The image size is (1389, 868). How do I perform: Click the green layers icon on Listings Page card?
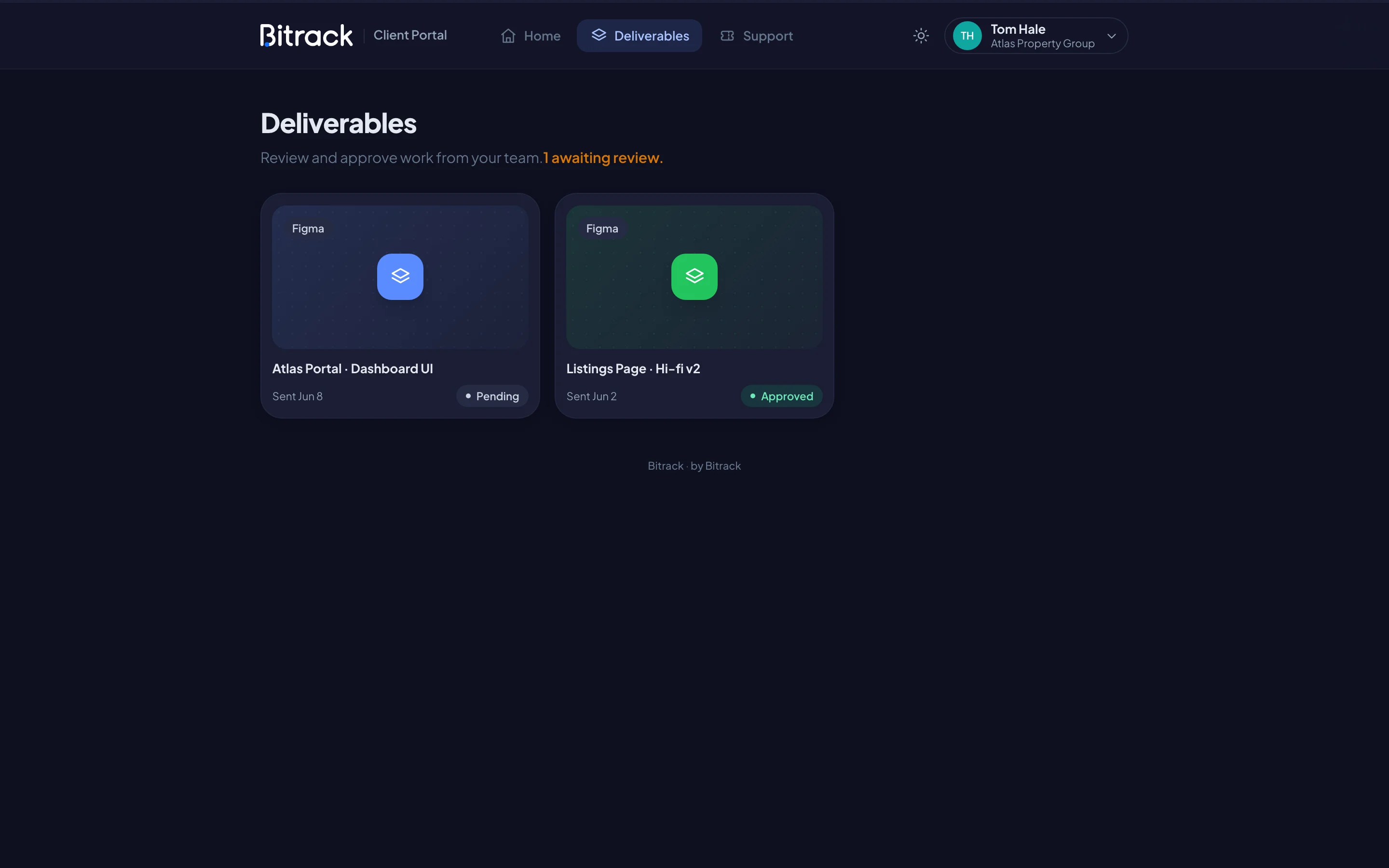[694, 277]
